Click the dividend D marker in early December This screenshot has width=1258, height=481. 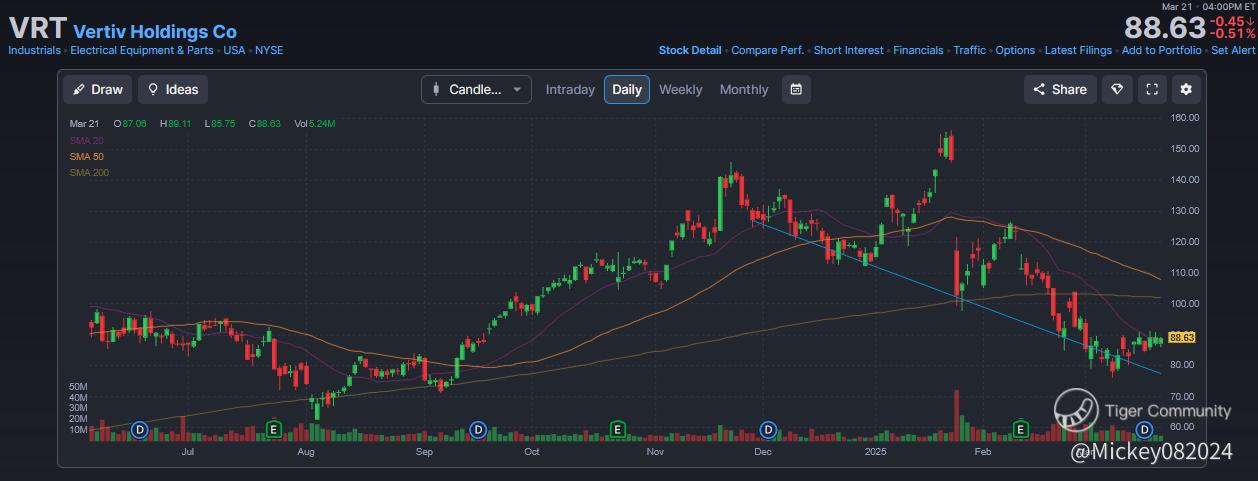pos(768,429)
